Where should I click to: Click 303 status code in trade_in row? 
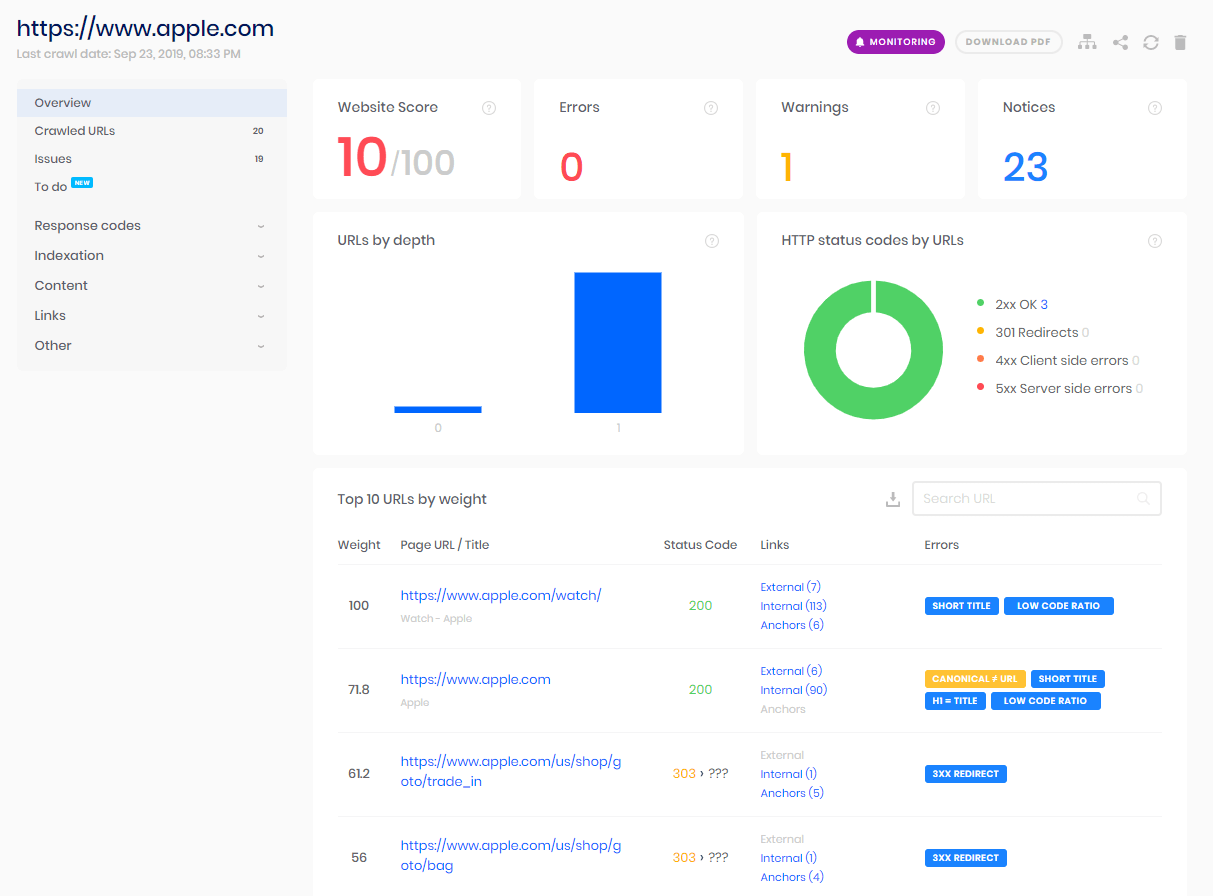(x=684, y=774)
